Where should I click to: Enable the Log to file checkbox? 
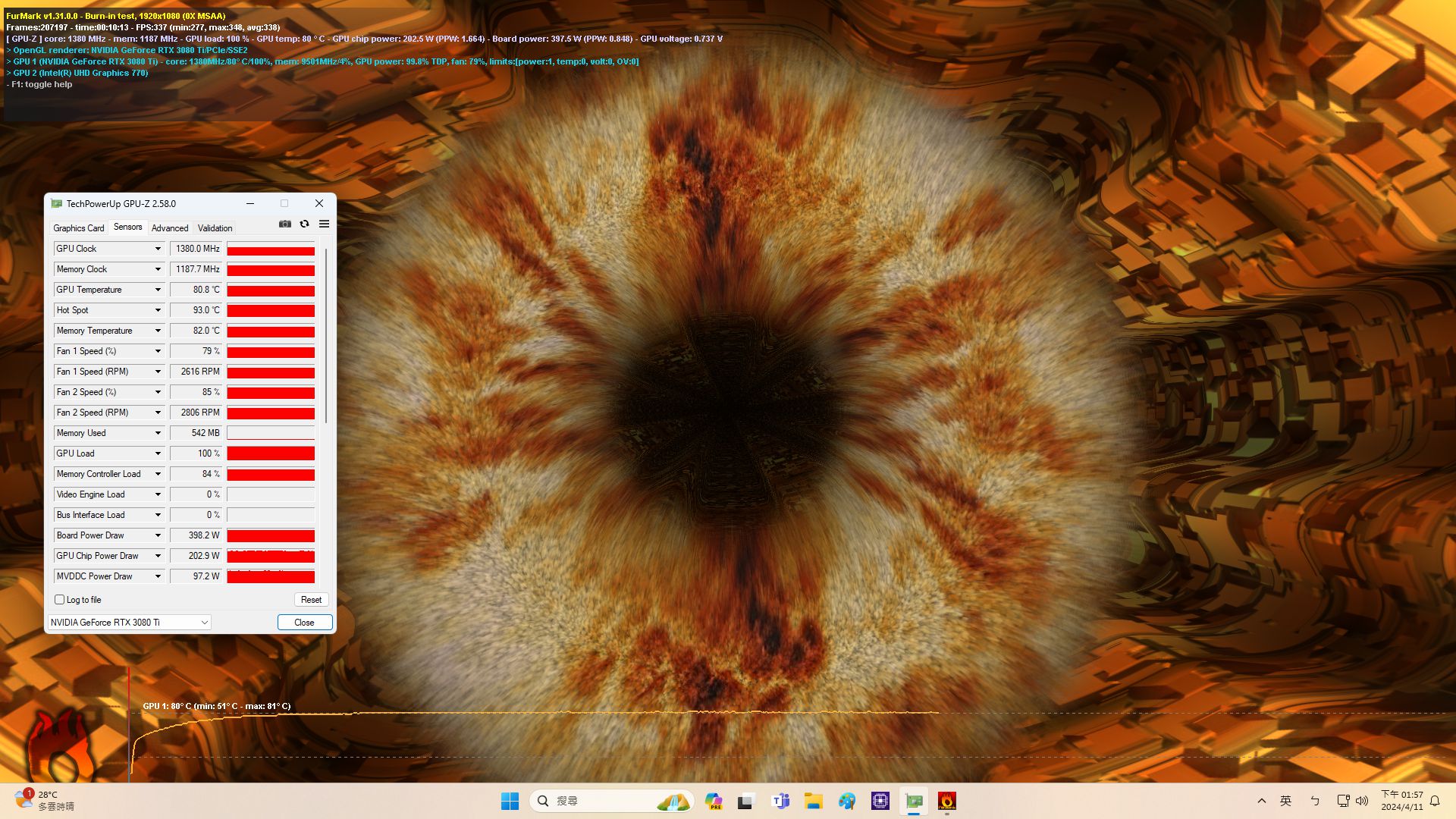click(59, 600)
